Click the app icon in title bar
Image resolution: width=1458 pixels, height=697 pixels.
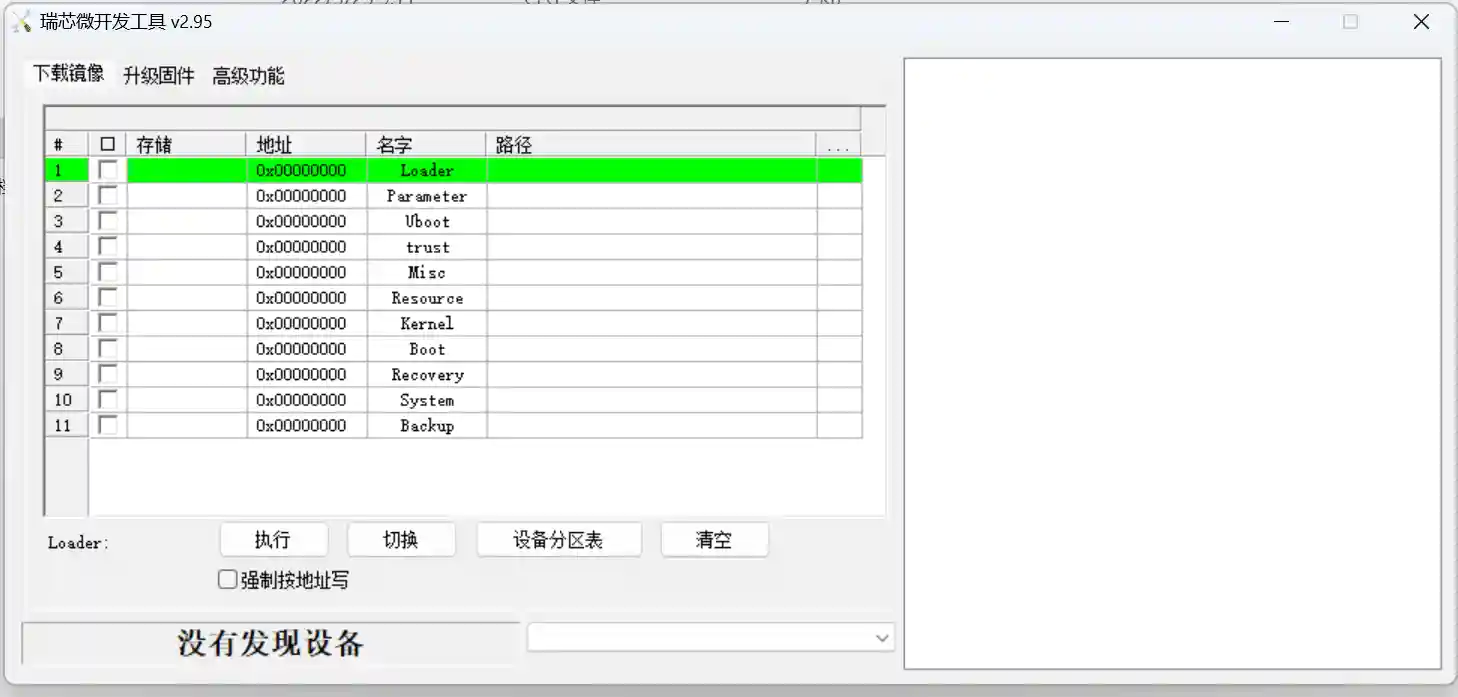pos(21,22)
